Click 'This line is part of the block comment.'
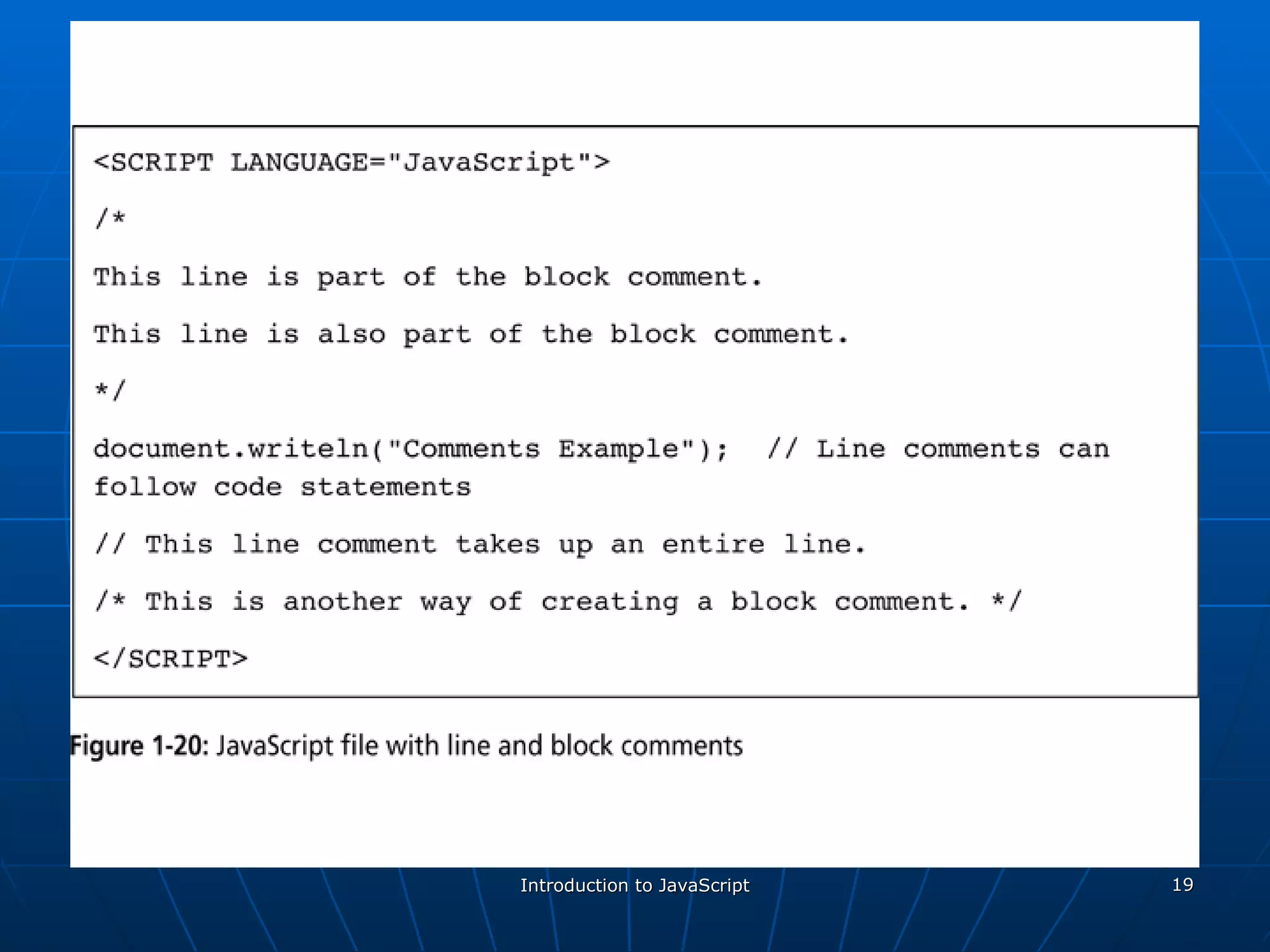 coord(428,277)
